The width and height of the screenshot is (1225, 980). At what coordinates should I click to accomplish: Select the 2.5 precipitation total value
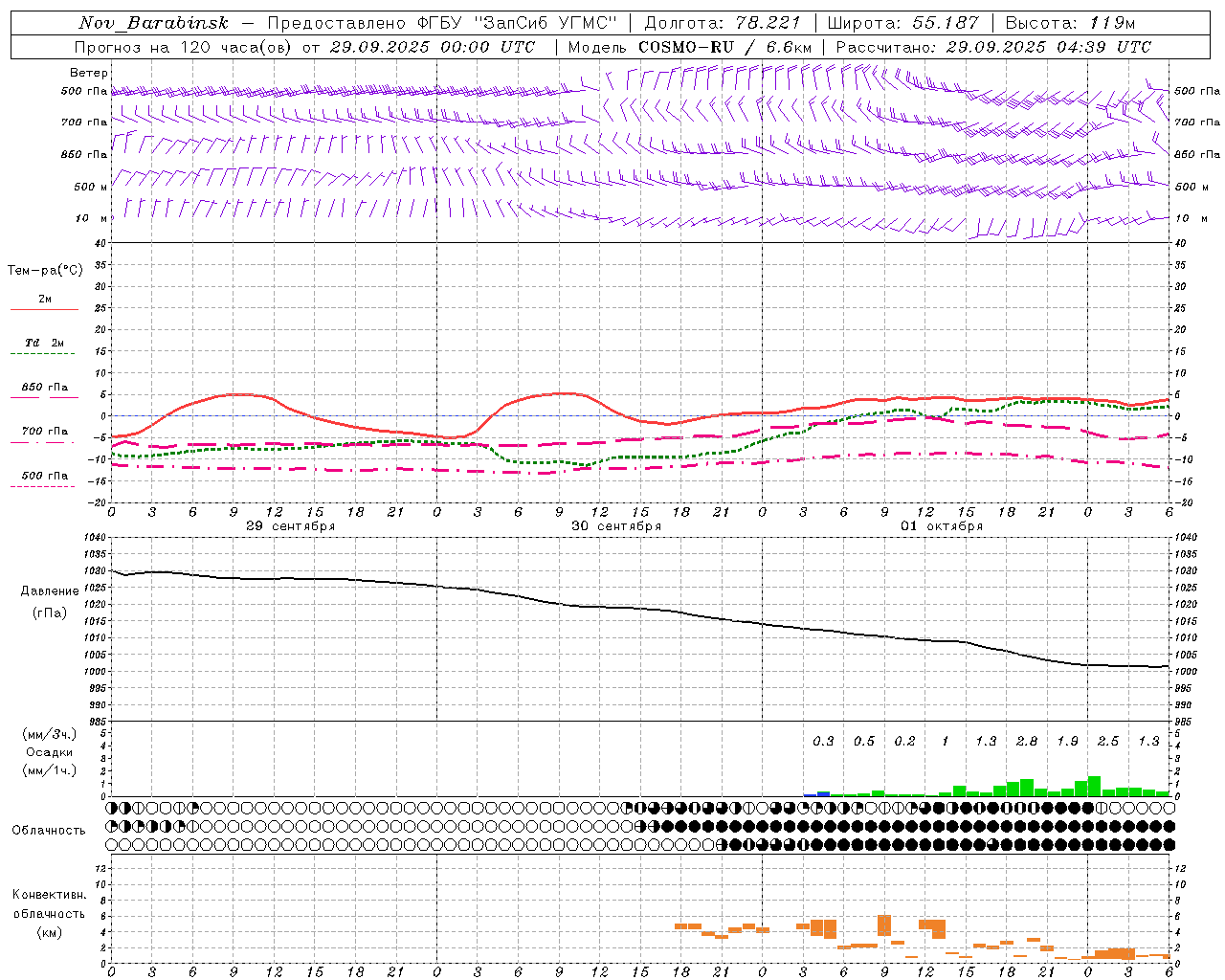(1108, 741)
